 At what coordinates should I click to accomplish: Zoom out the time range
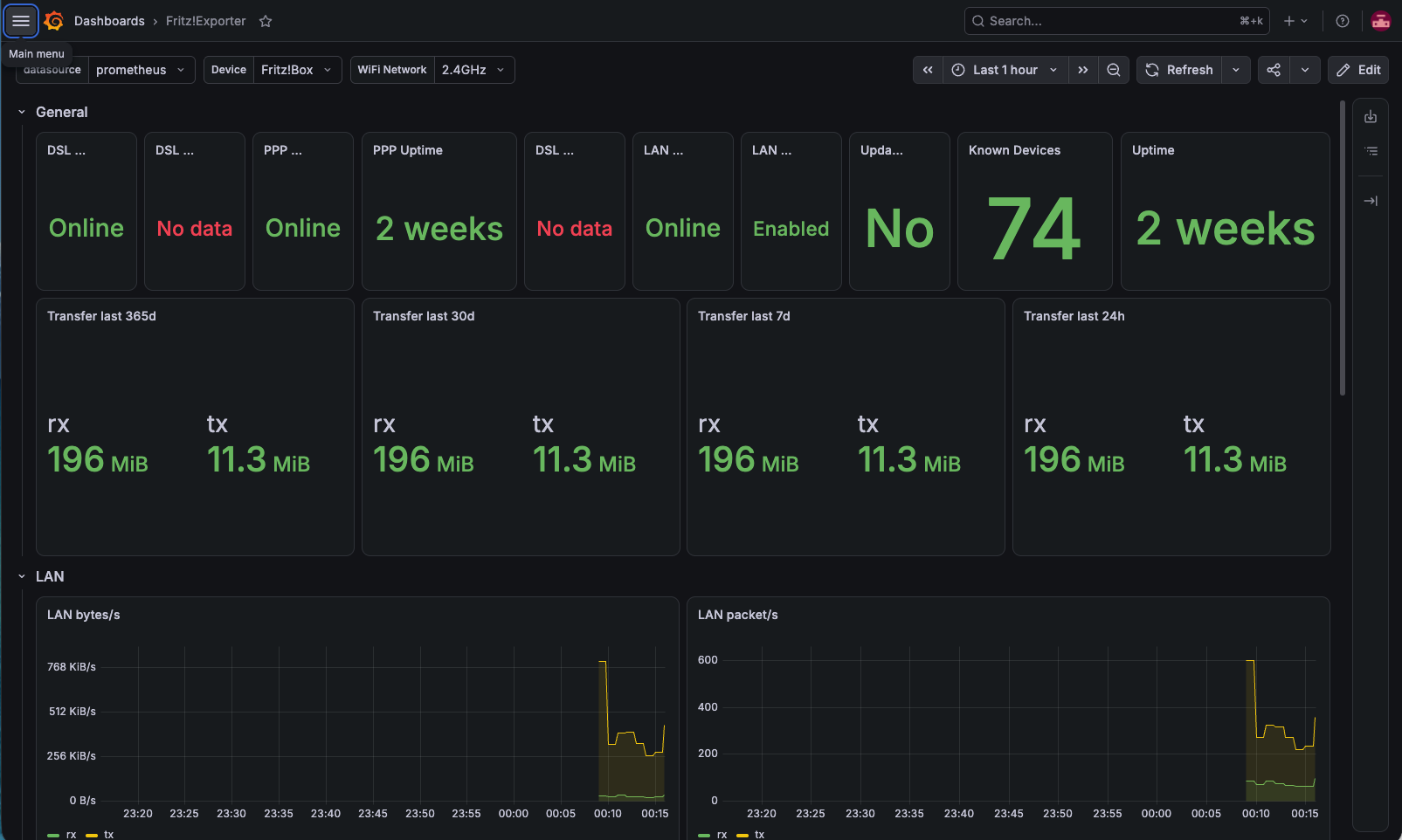1114,70
